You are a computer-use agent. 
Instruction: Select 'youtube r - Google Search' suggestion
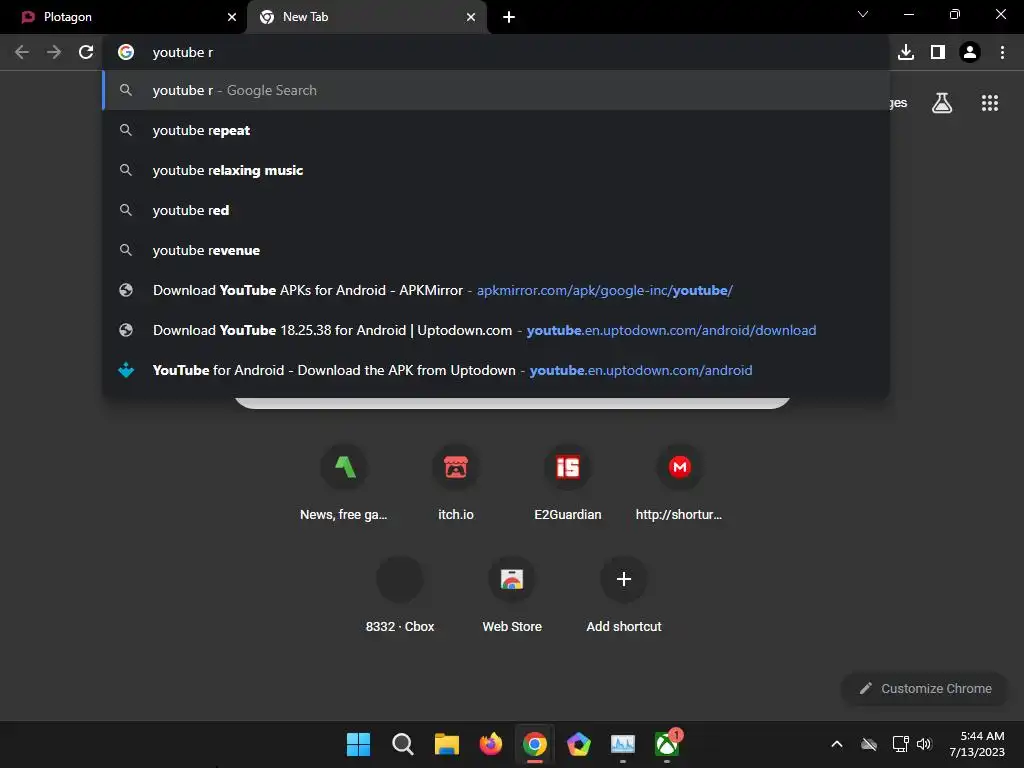click(x=496, y=90)
